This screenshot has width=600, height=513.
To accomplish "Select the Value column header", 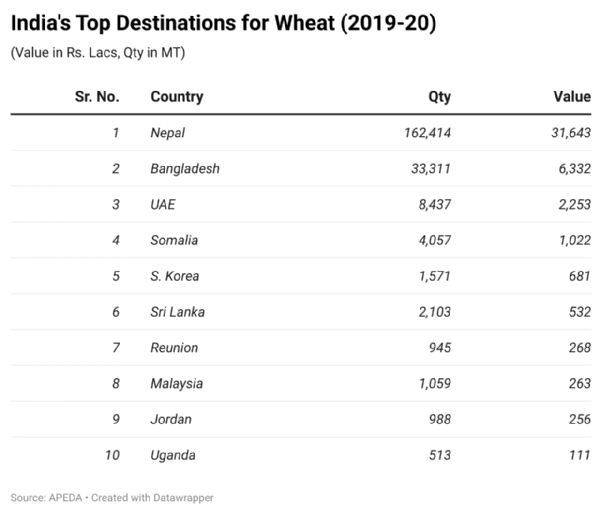I will click(571, 97).
